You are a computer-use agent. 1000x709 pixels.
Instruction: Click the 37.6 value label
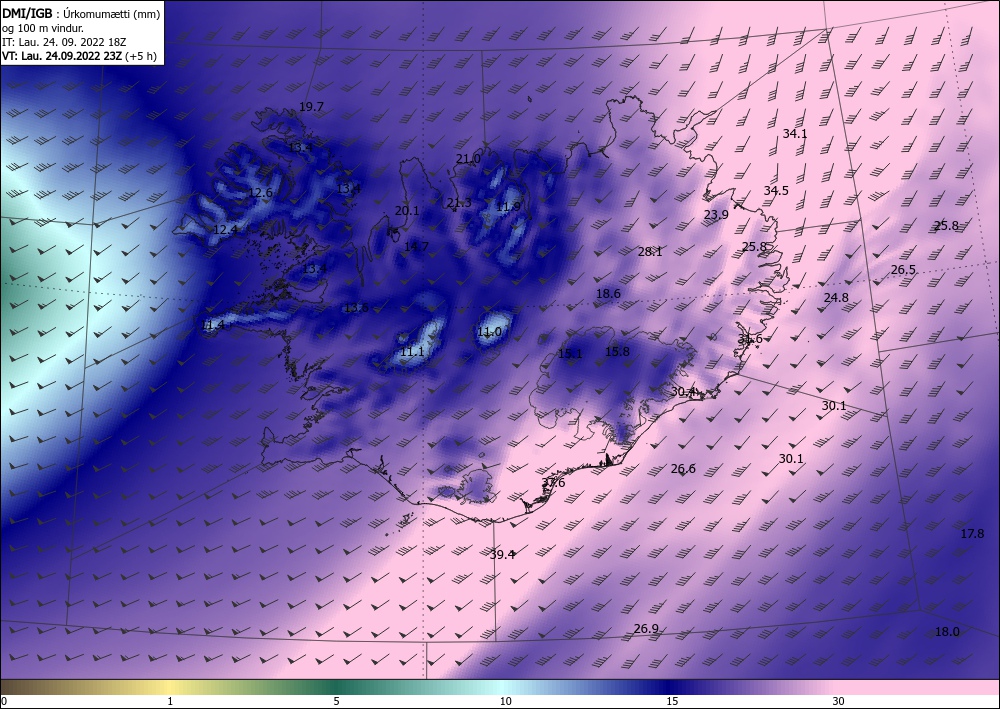pyautogui.click(x=553, y=483)
